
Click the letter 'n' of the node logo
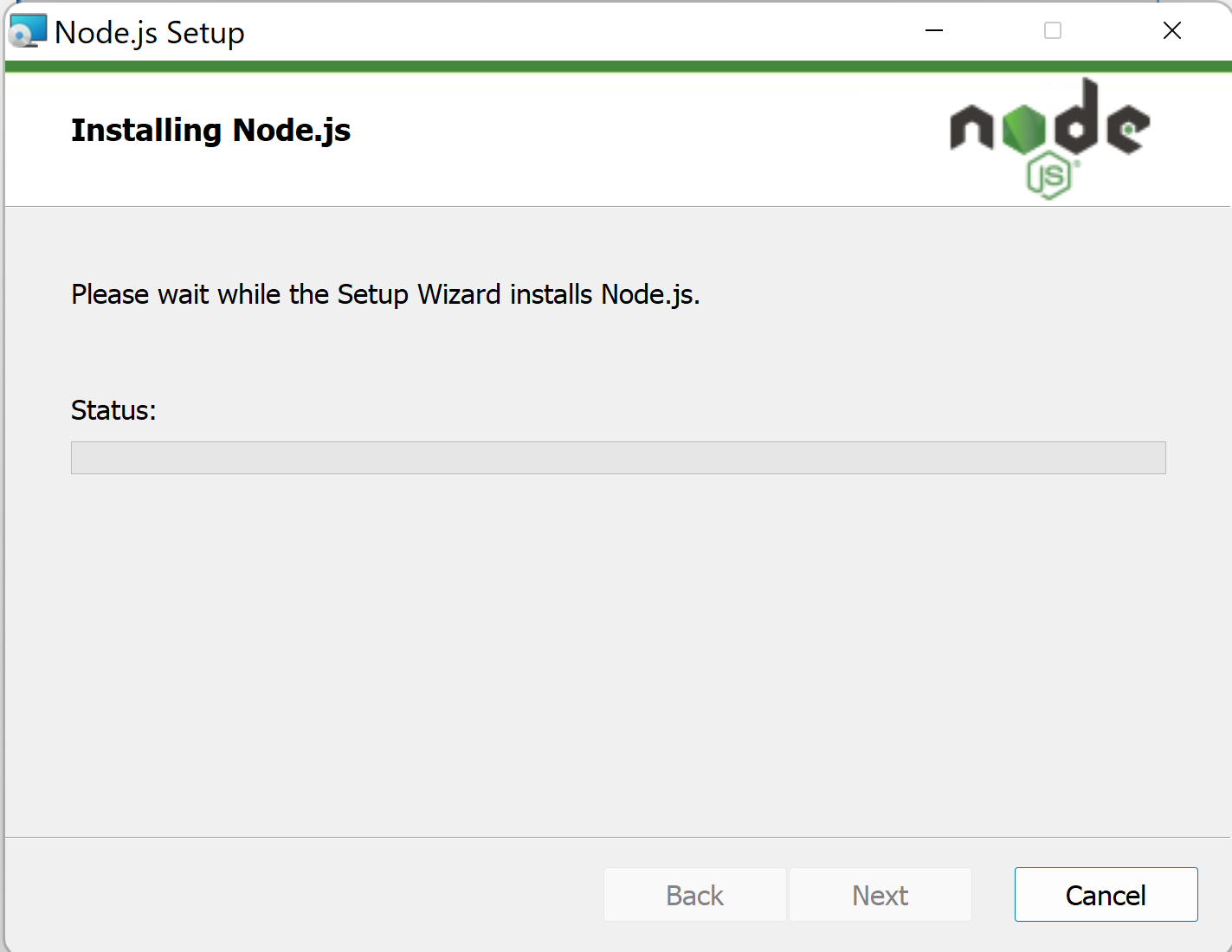(972, 128)
